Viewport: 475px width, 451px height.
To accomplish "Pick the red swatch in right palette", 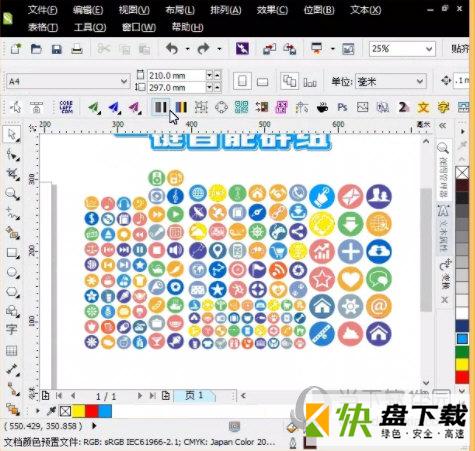I will pos(462,377).
